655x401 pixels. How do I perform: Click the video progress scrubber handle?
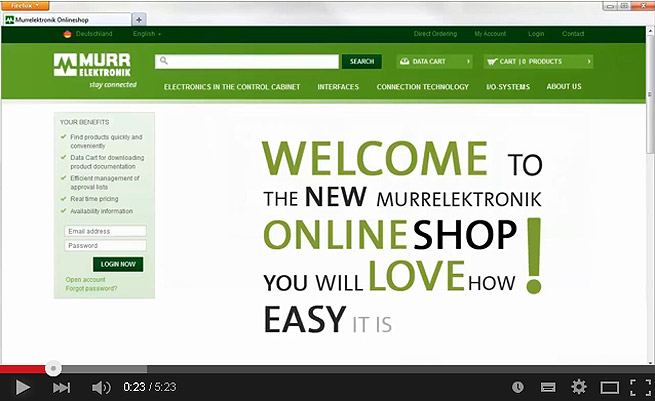(x=53, y=368)
